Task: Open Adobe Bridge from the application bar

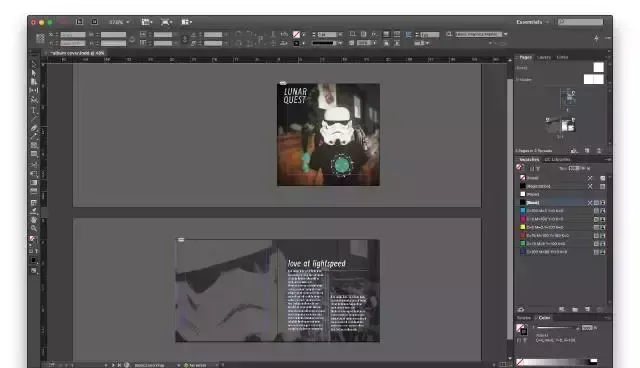Action: point(80,22)
